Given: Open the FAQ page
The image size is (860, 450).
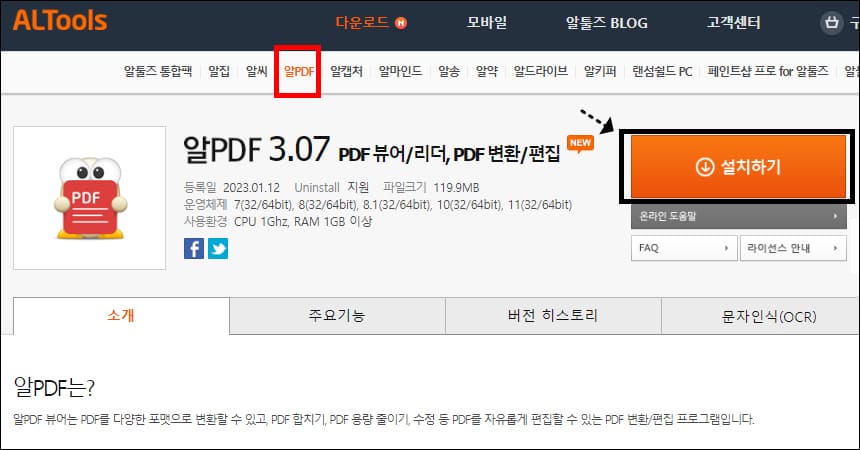Looking at the screenshot, I should click(x=683, y=248).
